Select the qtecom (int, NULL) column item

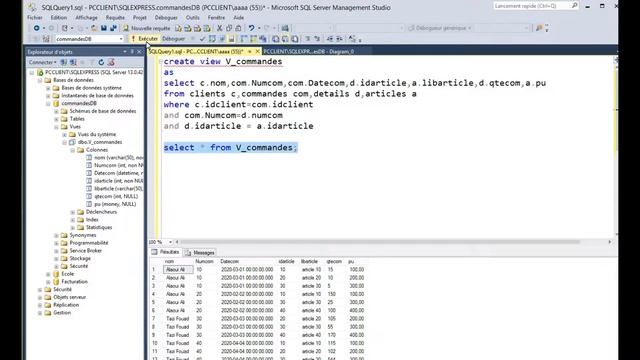pyautogui.click(x=116, y=197)
